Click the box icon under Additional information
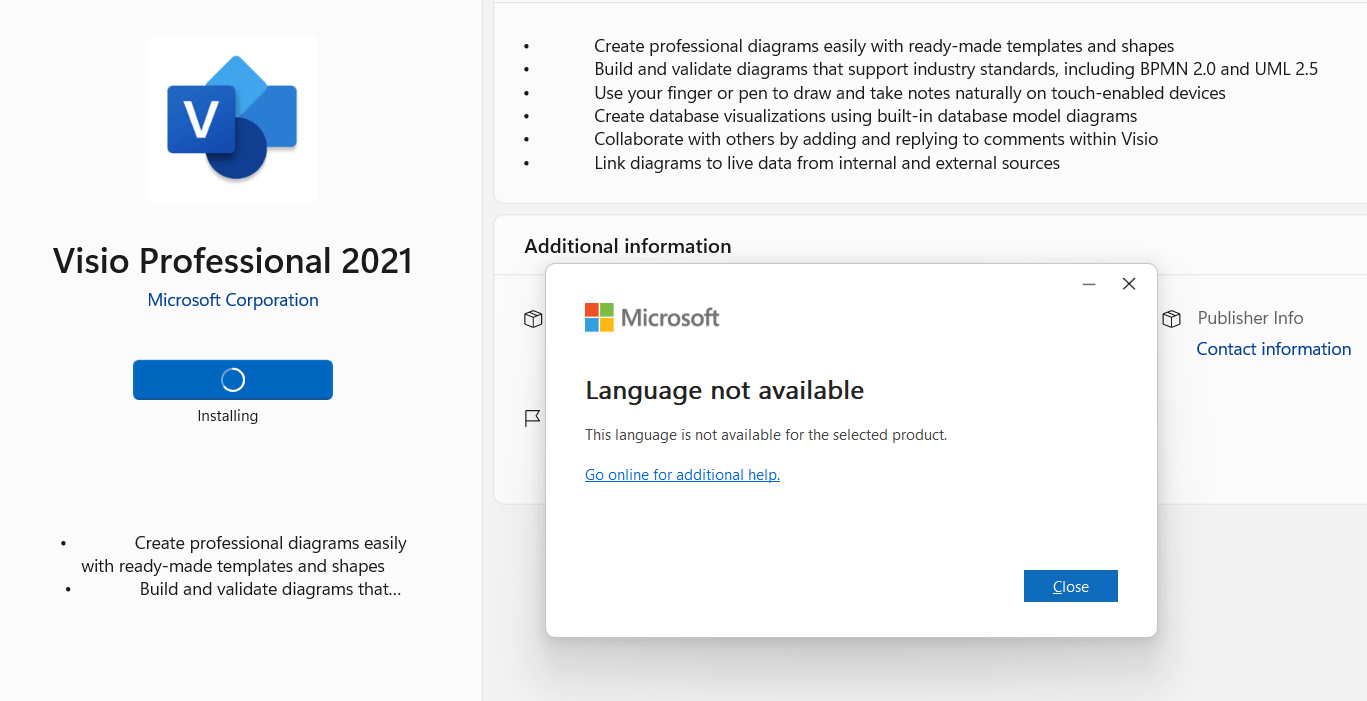1367x701 pixels. 533,319
